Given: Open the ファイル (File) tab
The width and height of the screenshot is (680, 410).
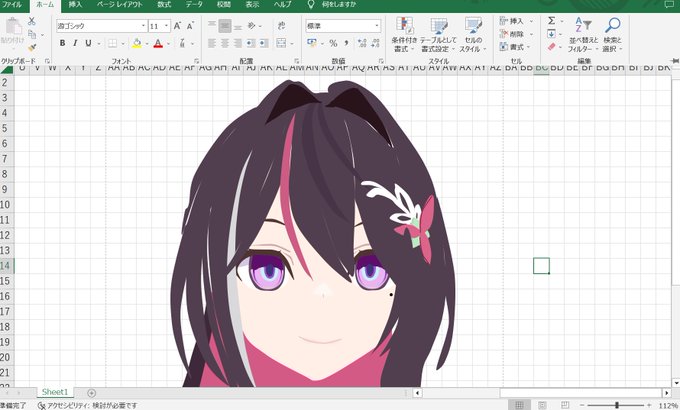Looking at the screenshot, I should coord(12,5).
